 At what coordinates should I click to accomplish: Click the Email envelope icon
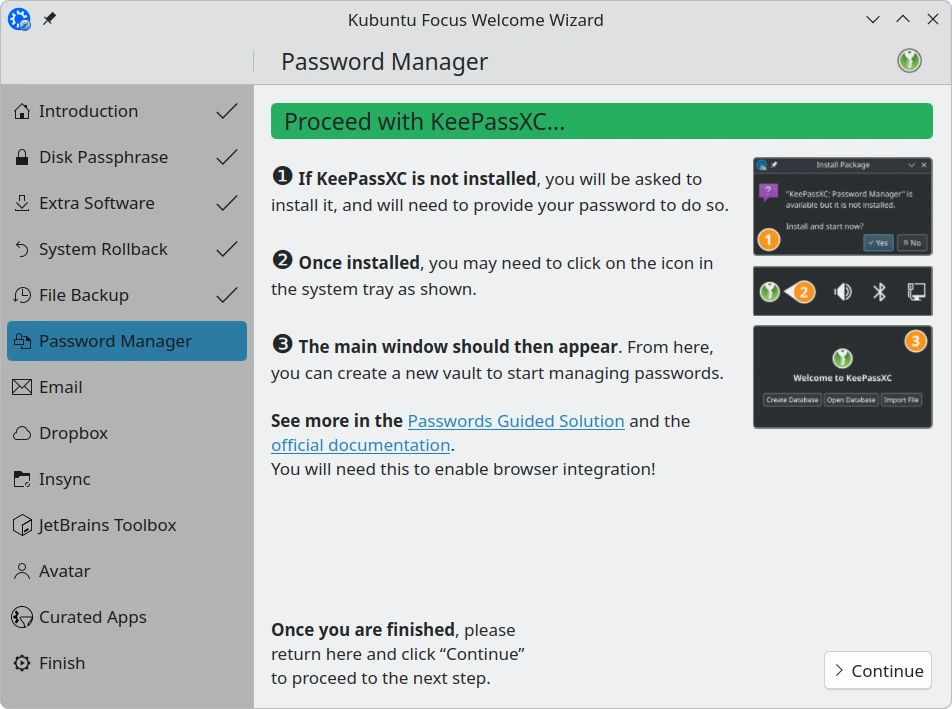pos(22,387)
